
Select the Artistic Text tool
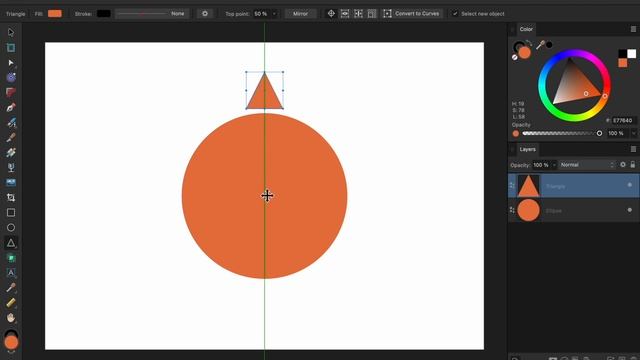tap(11, 273)
